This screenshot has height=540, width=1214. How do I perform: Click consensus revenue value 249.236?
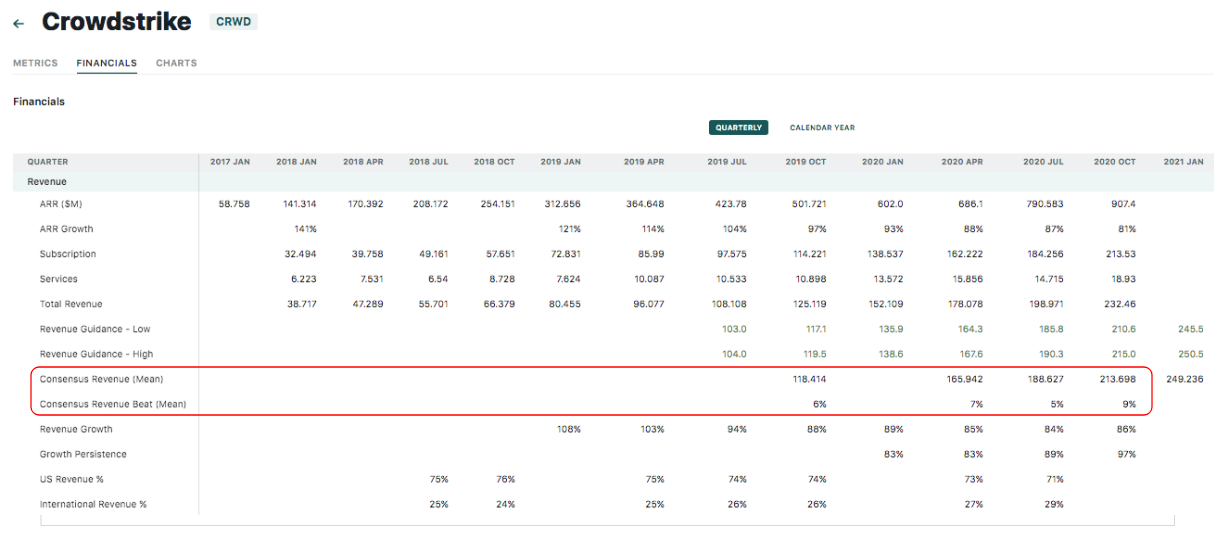[x=1185, y=379]
